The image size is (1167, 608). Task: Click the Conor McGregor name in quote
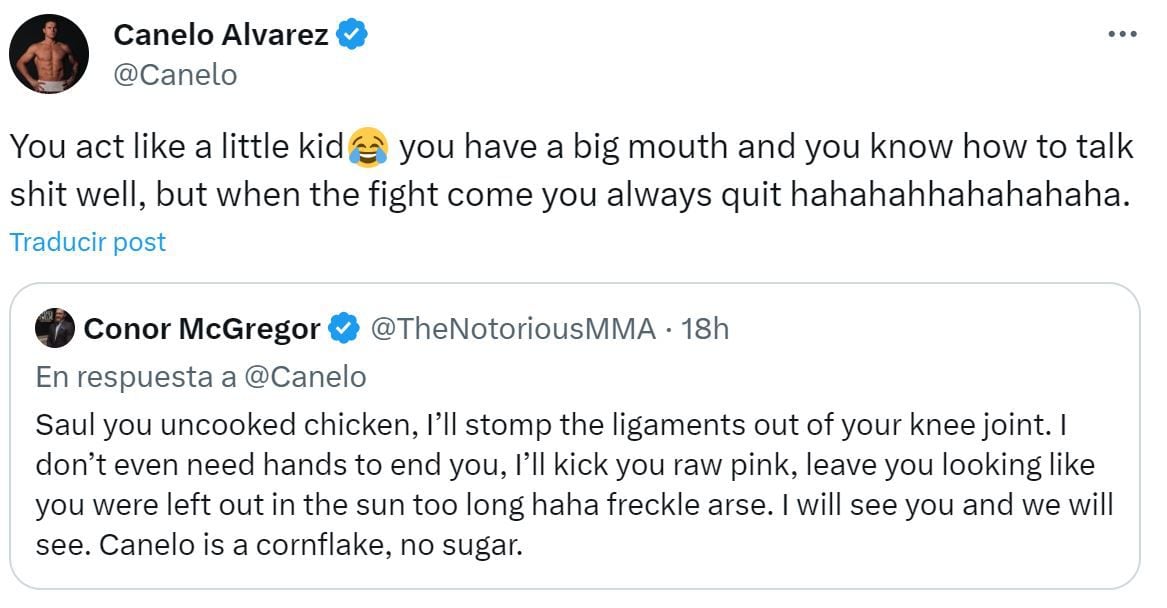point(203,328)
